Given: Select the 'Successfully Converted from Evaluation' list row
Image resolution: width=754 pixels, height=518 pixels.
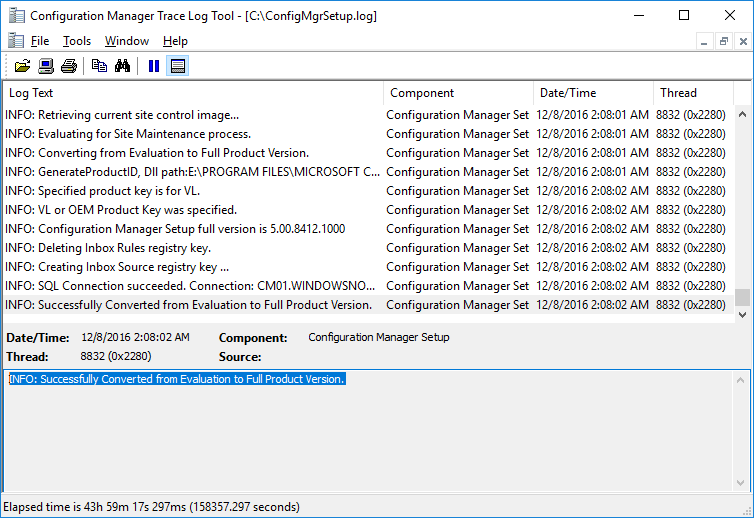Looking at the screenshot, I should 369,305.
